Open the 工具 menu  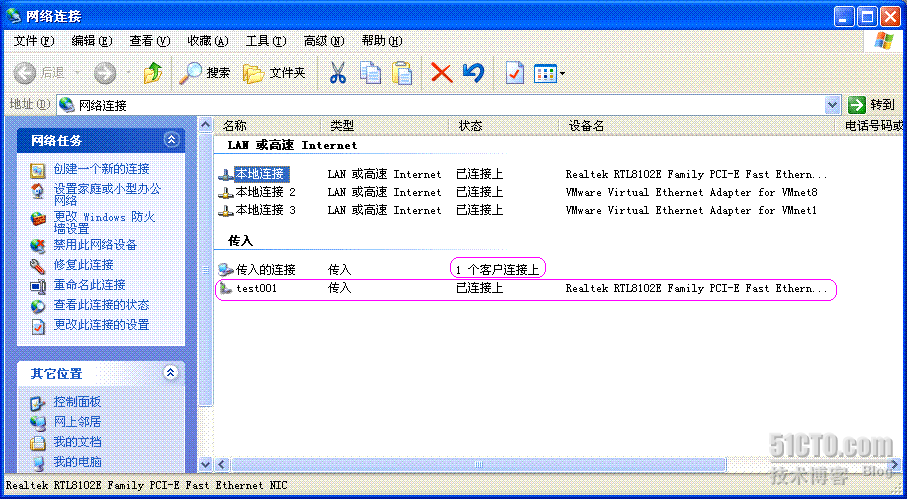pyautogui.click(x=266, y=41)
